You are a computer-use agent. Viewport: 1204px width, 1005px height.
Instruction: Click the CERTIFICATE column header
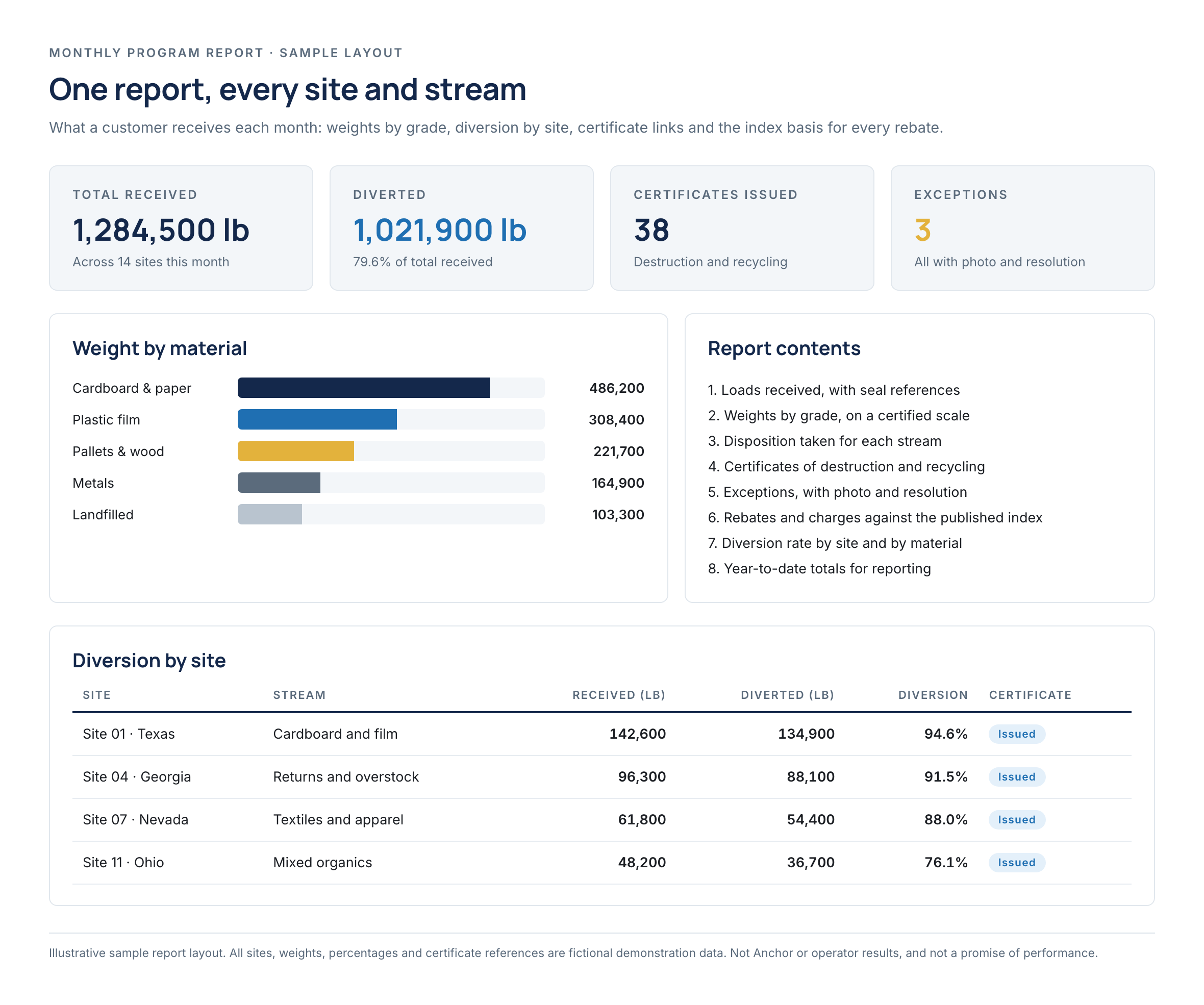coord(1030,695)
